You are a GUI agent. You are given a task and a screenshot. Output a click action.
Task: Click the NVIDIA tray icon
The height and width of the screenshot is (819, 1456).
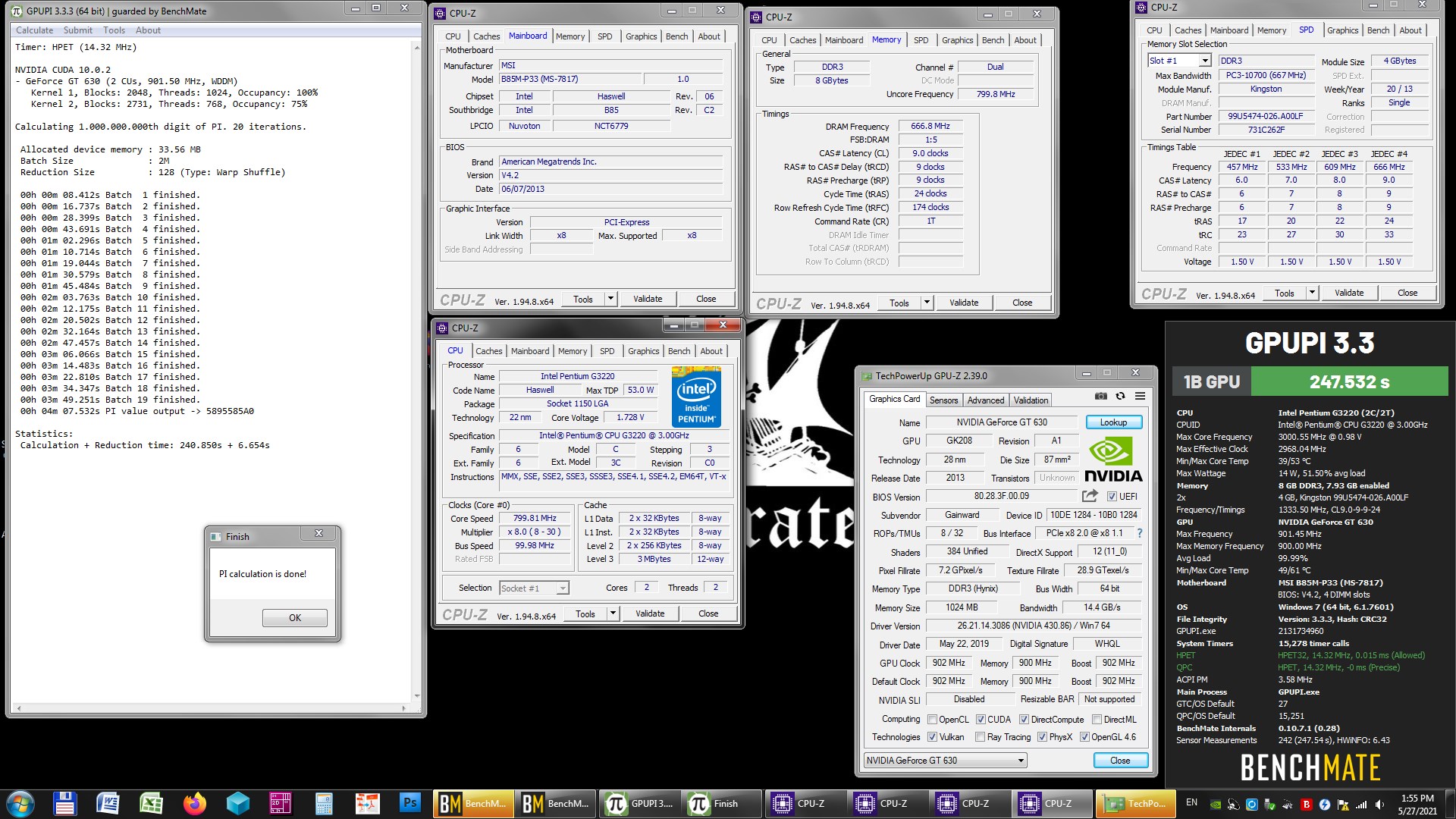point(1216,804)
